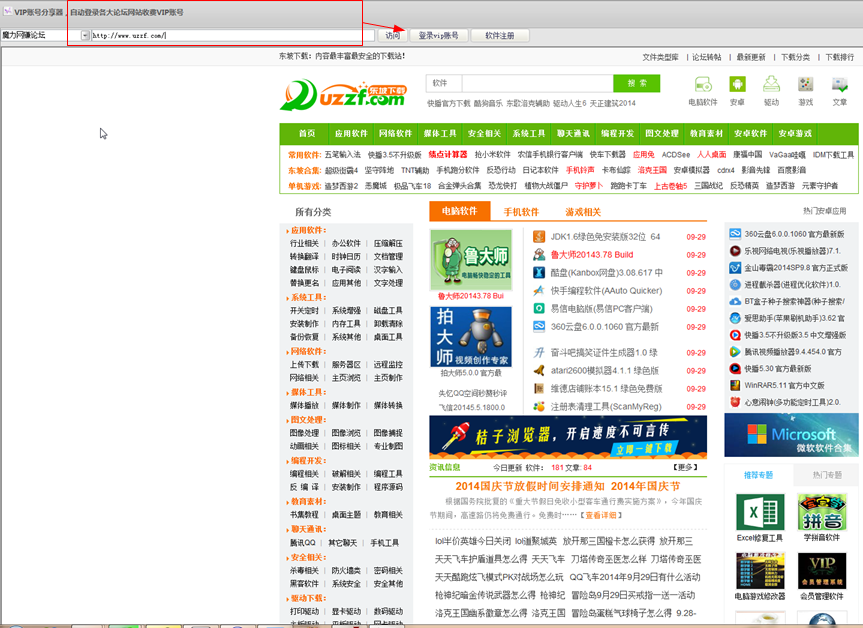Click the 易信电脑版 icon

539,309
